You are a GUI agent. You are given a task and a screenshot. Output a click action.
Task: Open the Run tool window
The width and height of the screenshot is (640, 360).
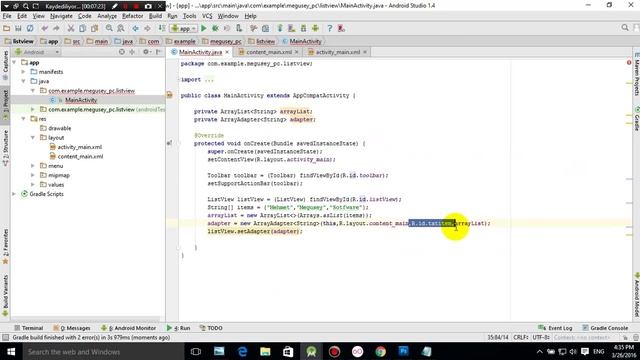pos(179,328)
